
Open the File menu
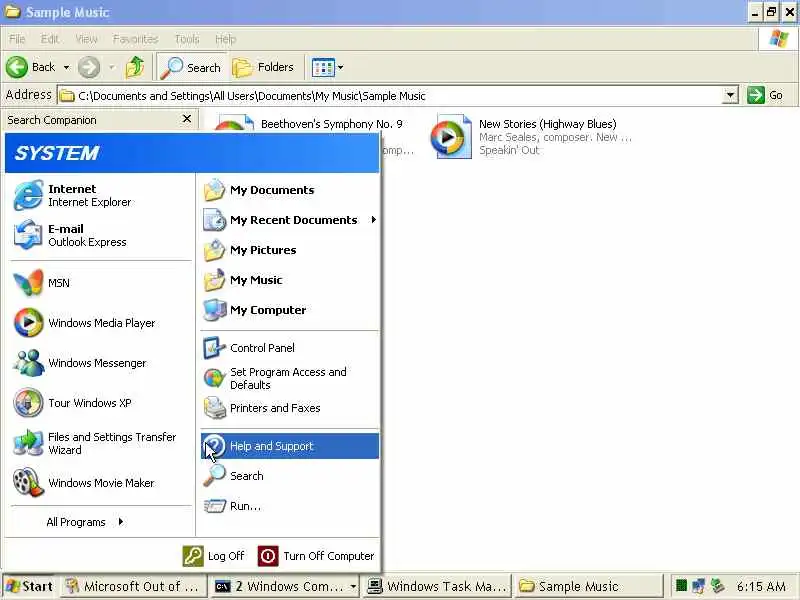click(x=17, y=39)
